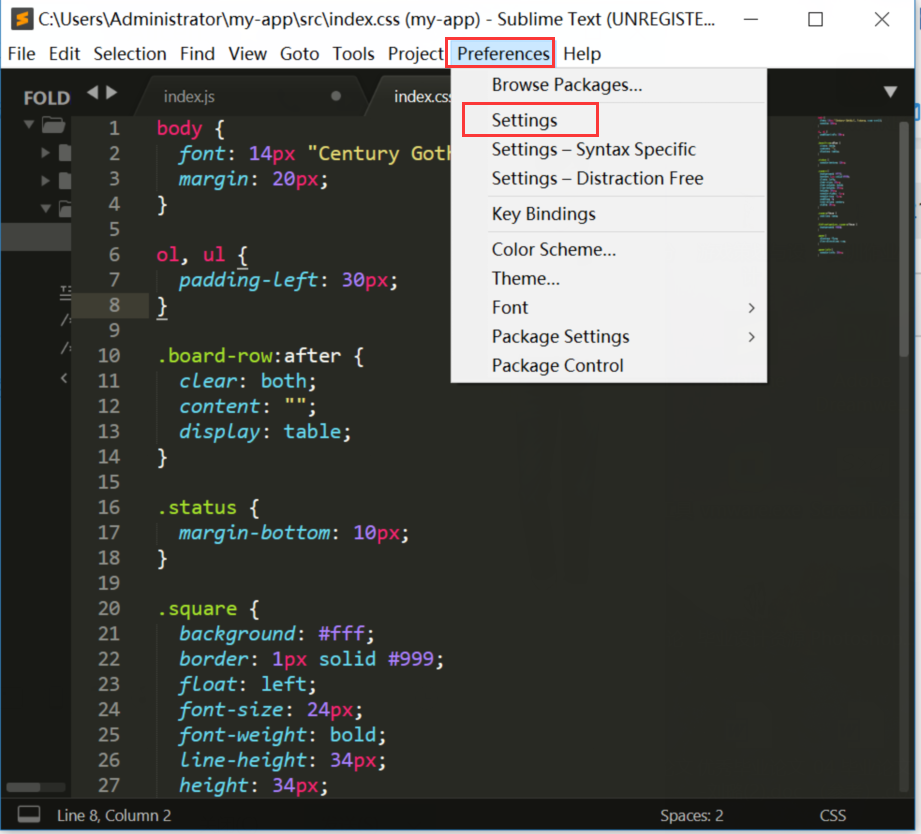Expand the second collapsed subfolder in the sidebar
This screenshot has height=834, width=921.
click(x=45, y=180)
